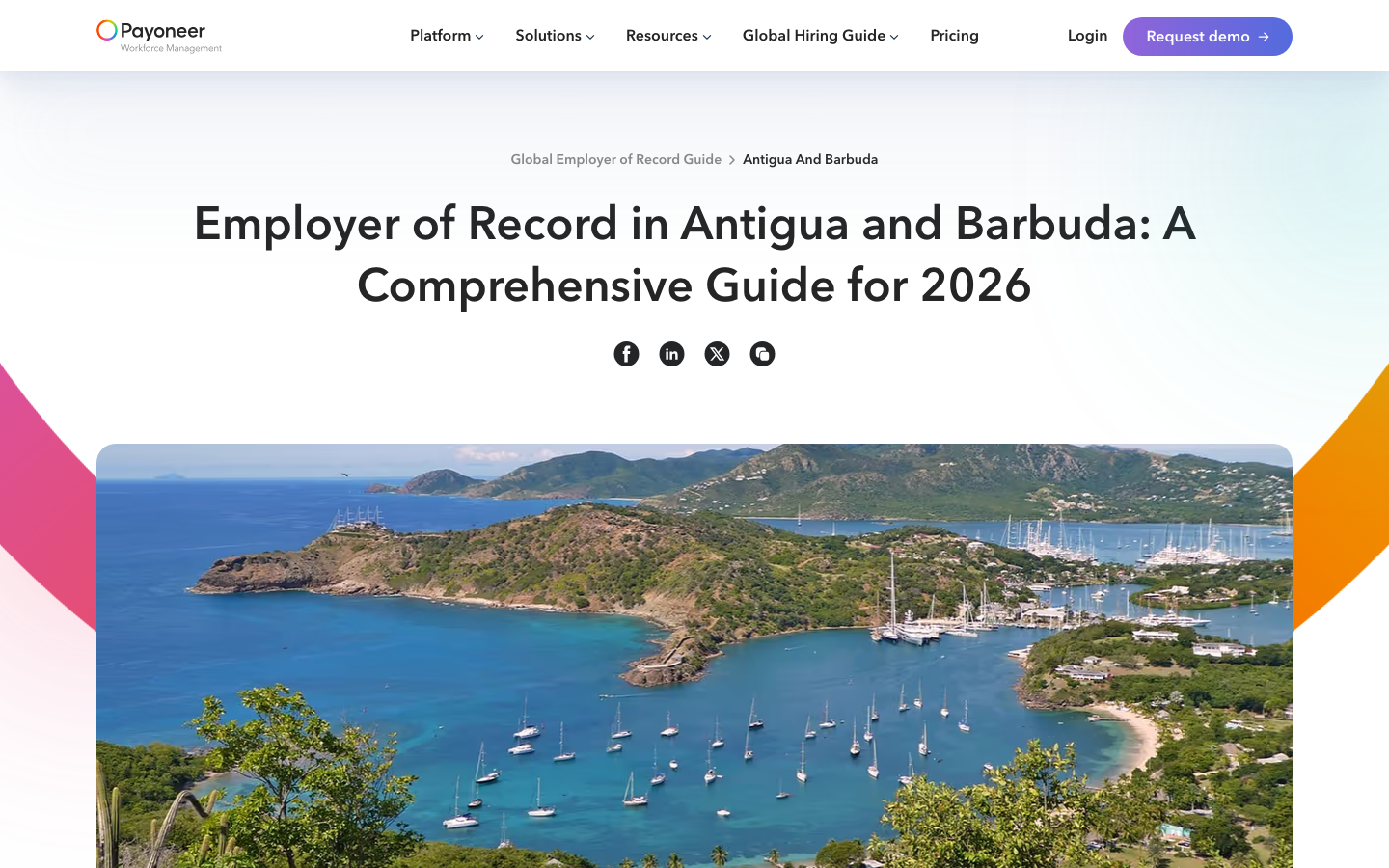Expand the Platform menu
1389x868 pixels.
point(447,36)
